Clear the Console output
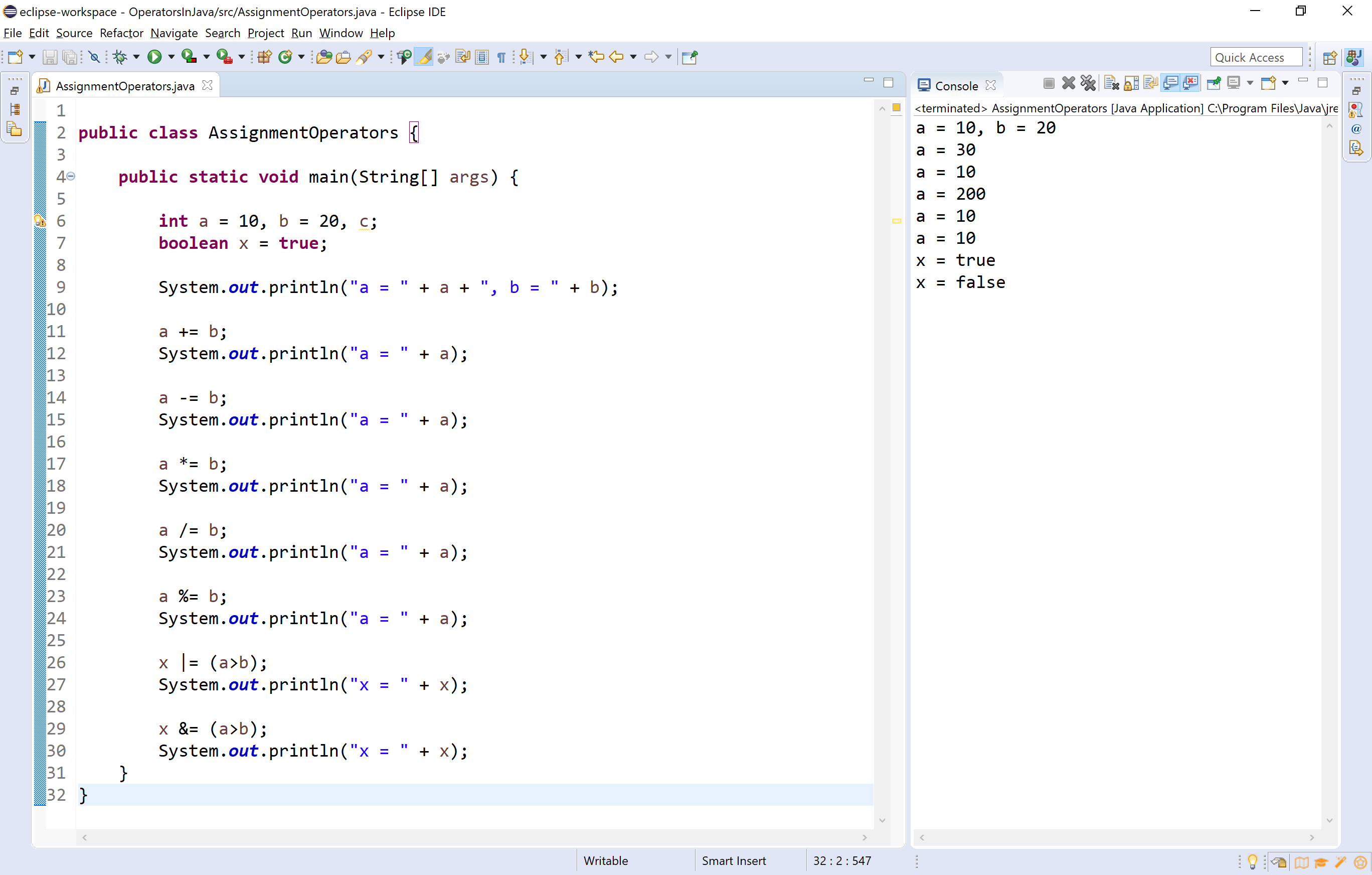This screenshot has width=1372, height=875. 1110,83
